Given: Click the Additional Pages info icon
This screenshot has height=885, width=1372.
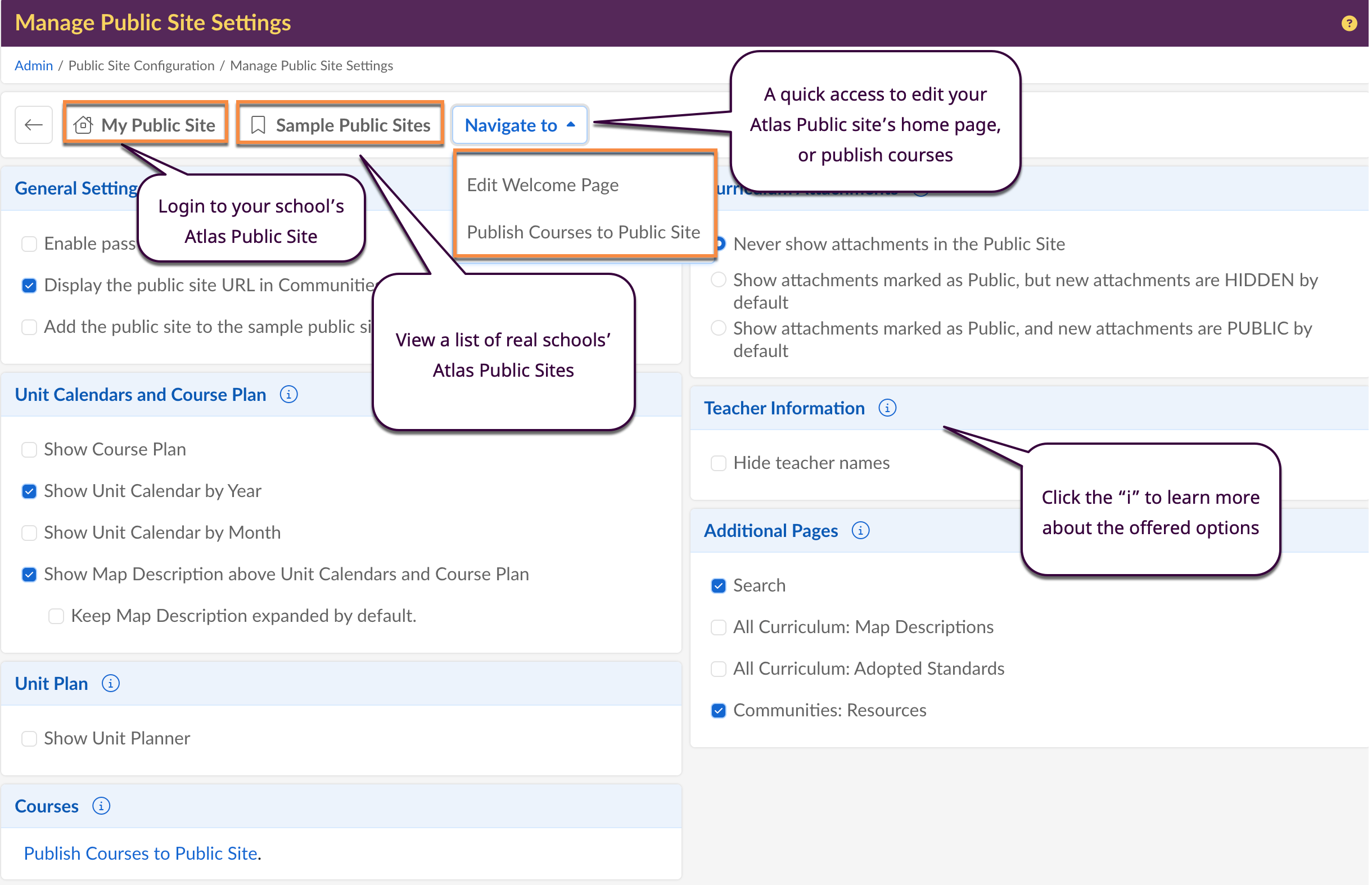Looking at the screenshot, I should click(860, 530).
